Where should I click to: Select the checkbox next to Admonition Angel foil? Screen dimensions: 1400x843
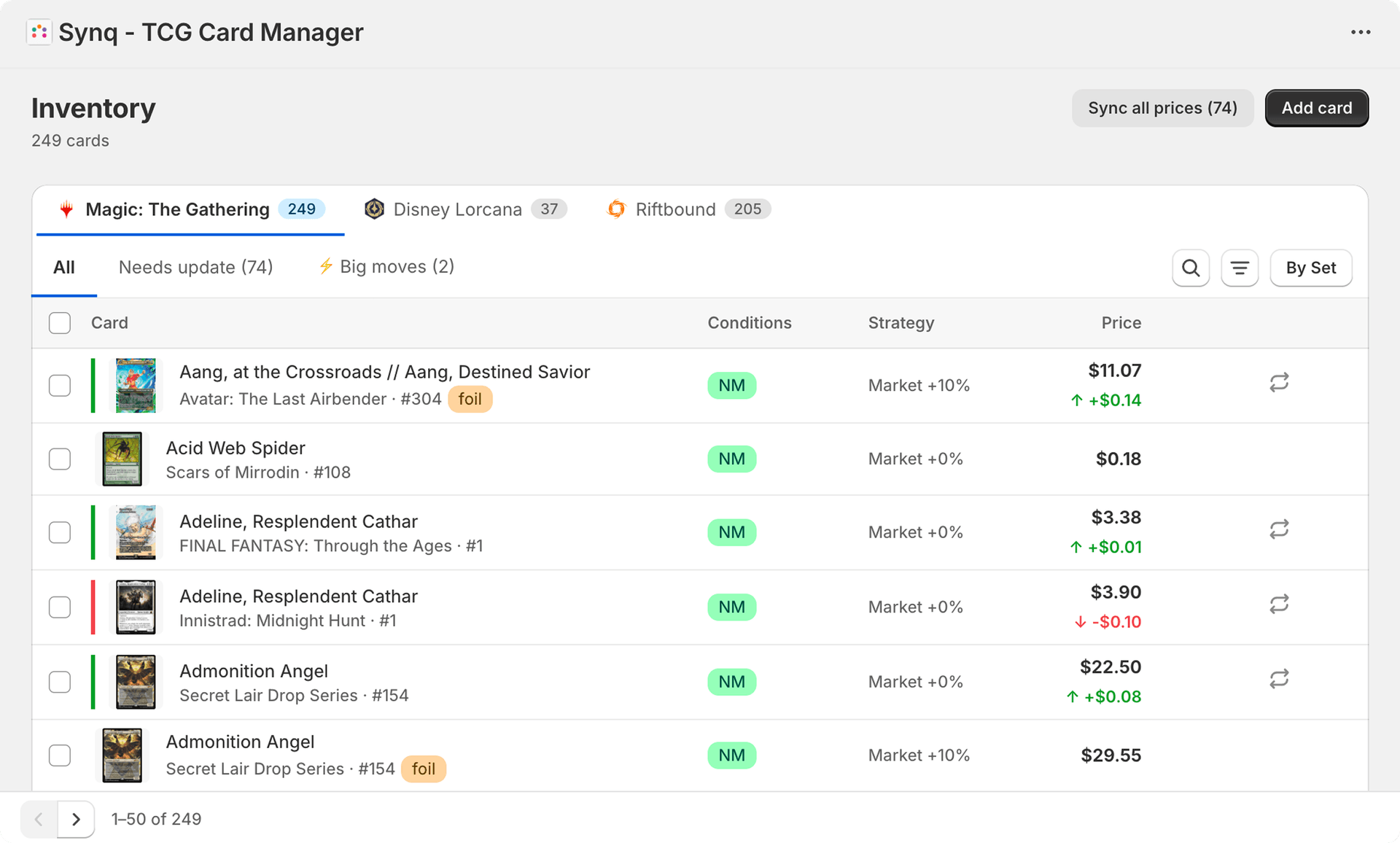point(59,755)
